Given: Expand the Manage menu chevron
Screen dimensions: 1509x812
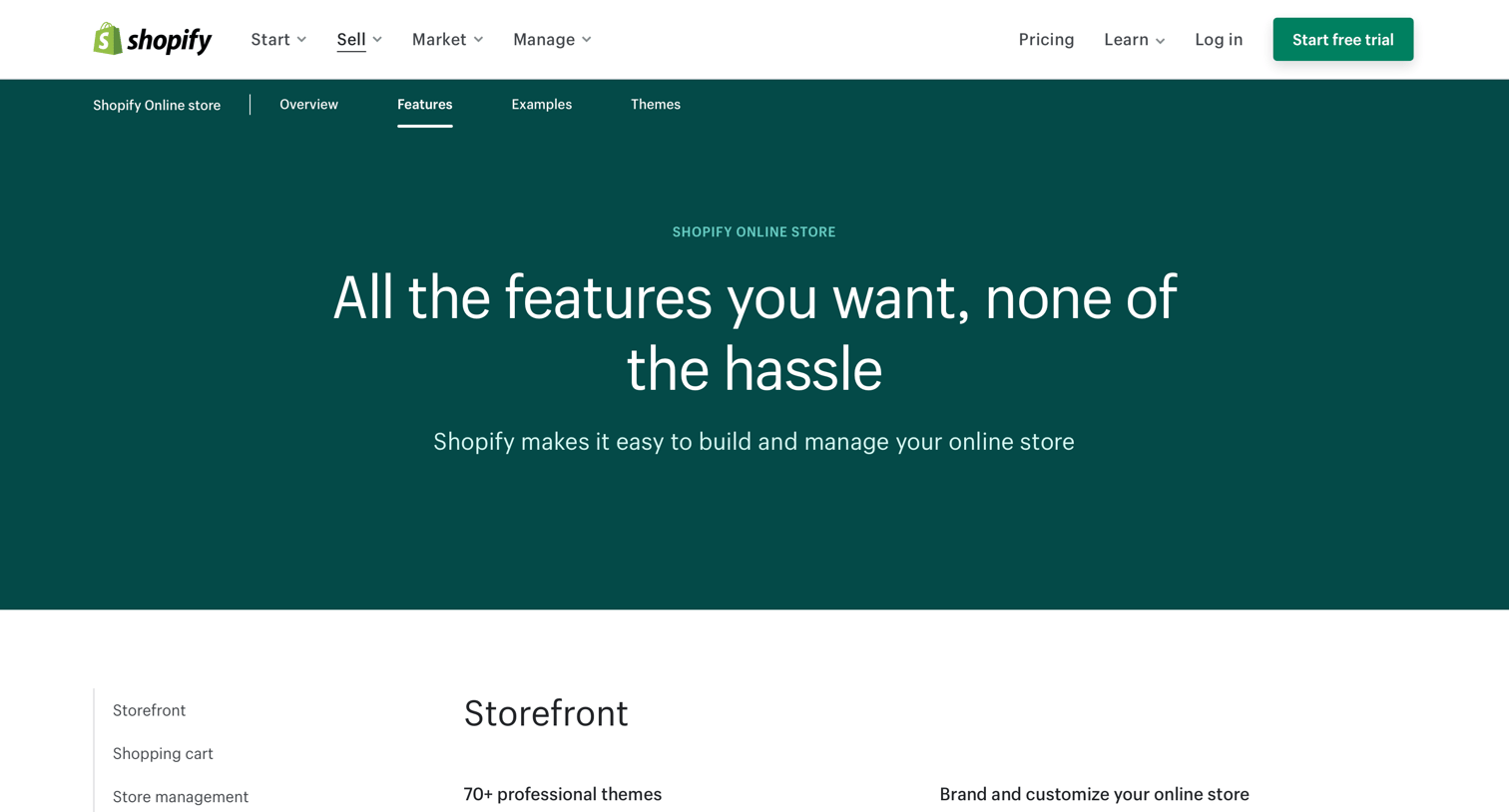Looking at the screenshot, I should pyautogui.click(x=587, y=40).
